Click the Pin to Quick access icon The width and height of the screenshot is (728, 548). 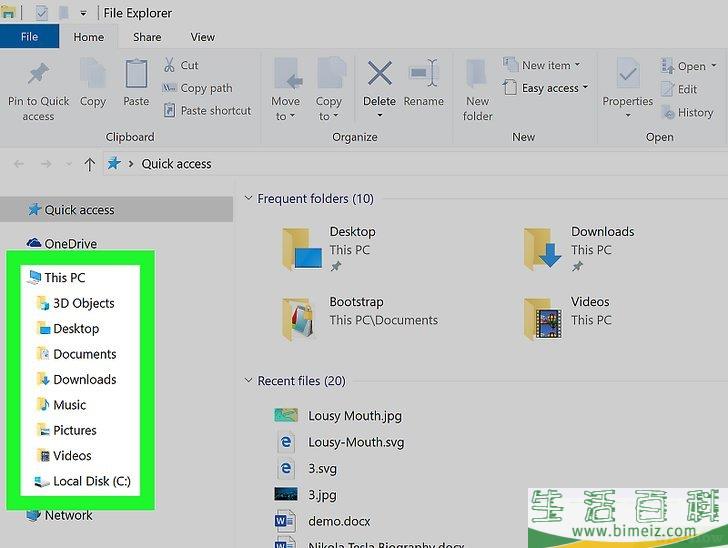pyautogui.click(x=38, y=76)
